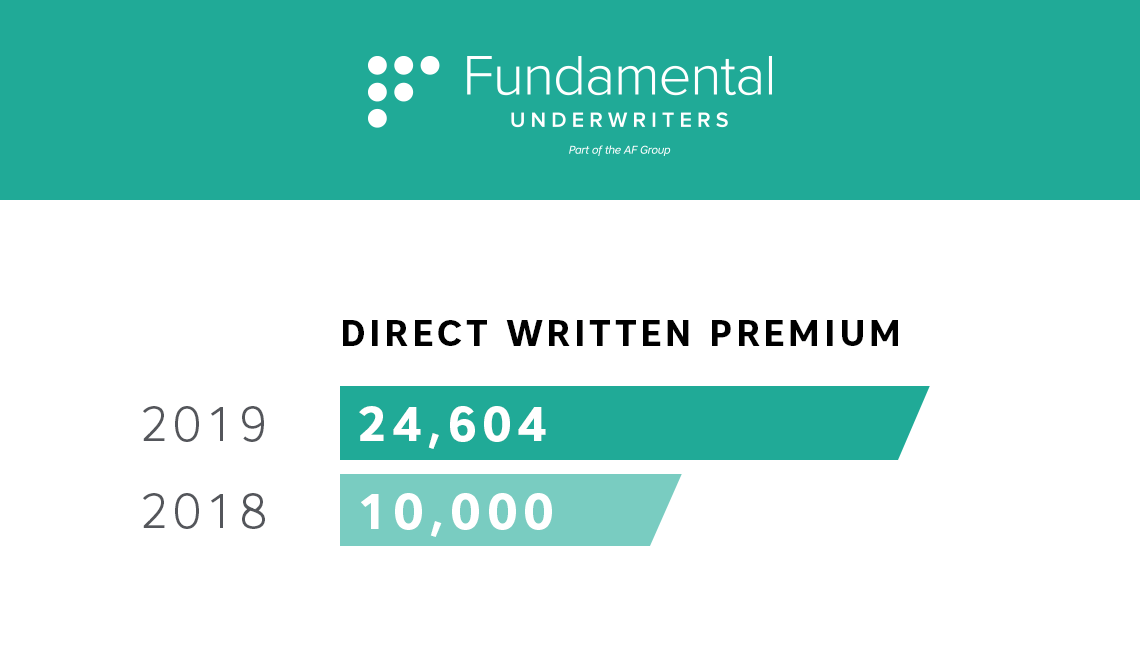Click the Fundamental wordmark text
This screenshot has height=666, width=1140.
tap(619, 77)
